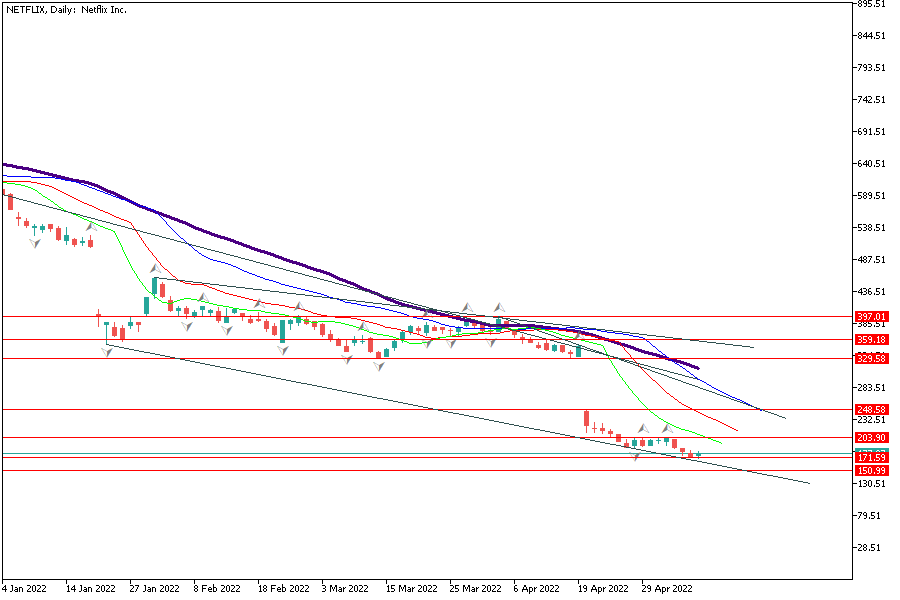Screen dimensions: 900x600
Task: Click the 150.99 red price label
Action: [872, 470]
